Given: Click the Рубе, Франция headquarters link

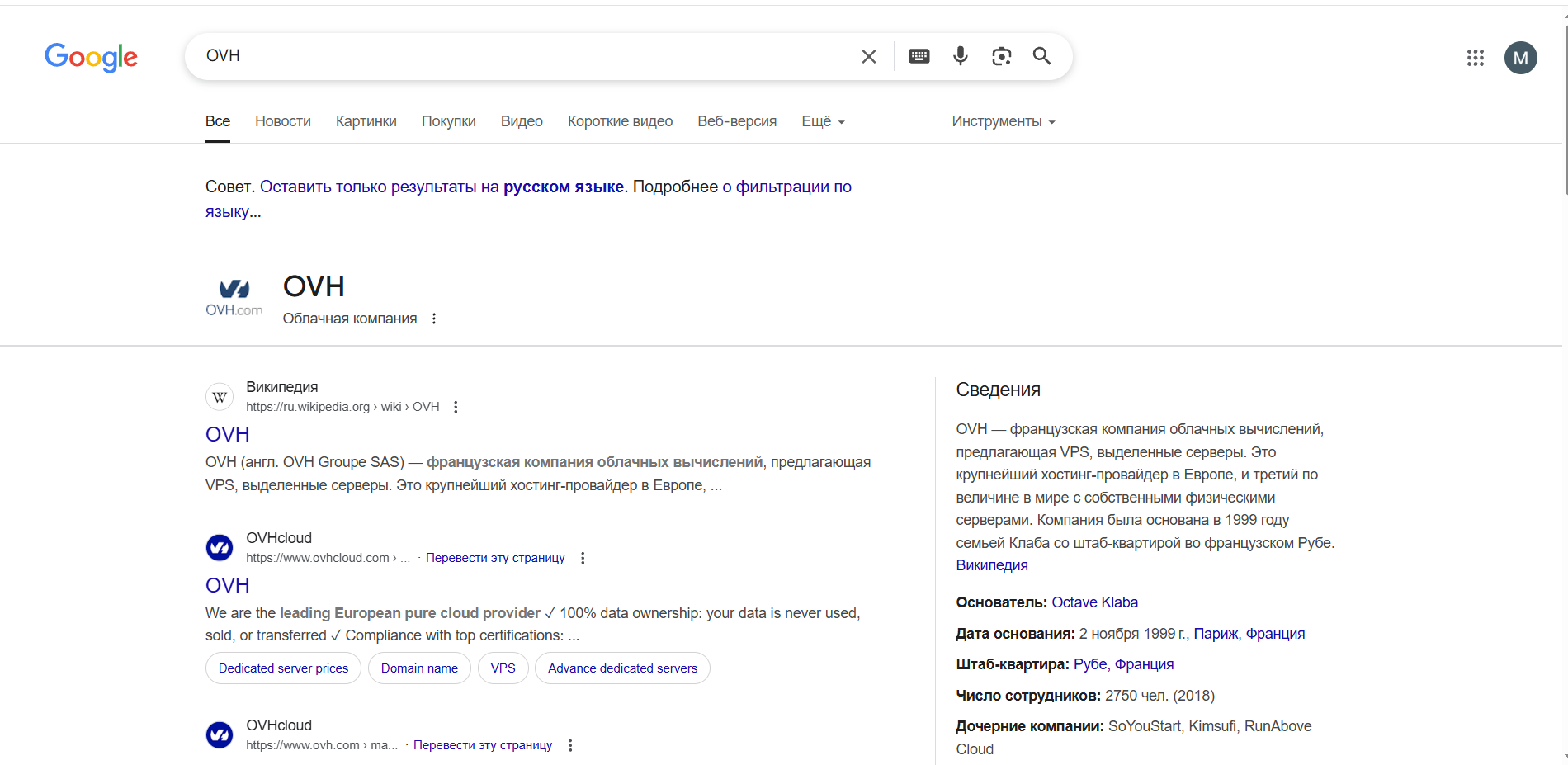Looking at the screenshot, I should 1123,664.
